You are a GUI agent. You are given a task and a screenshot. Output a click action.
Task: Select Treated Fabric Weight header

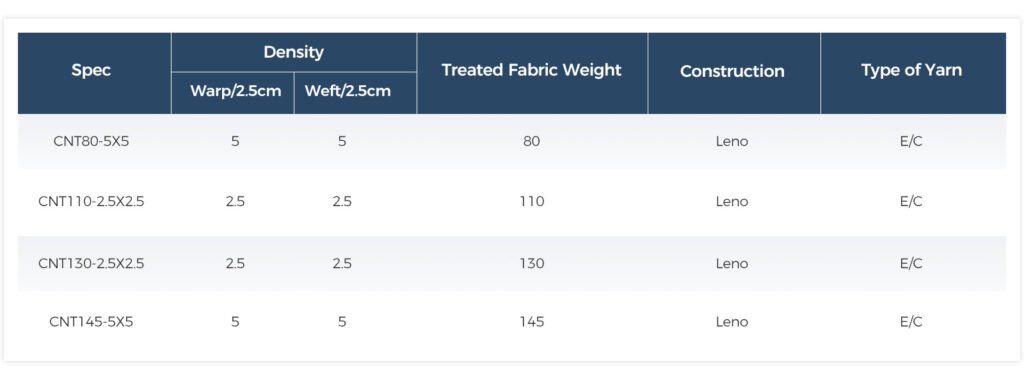[532, 71]
